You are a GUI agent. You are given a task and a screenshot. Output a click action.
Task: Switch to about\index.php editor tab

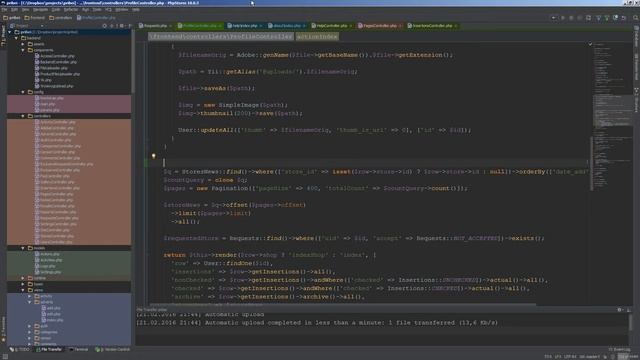[x=287, y=26]
